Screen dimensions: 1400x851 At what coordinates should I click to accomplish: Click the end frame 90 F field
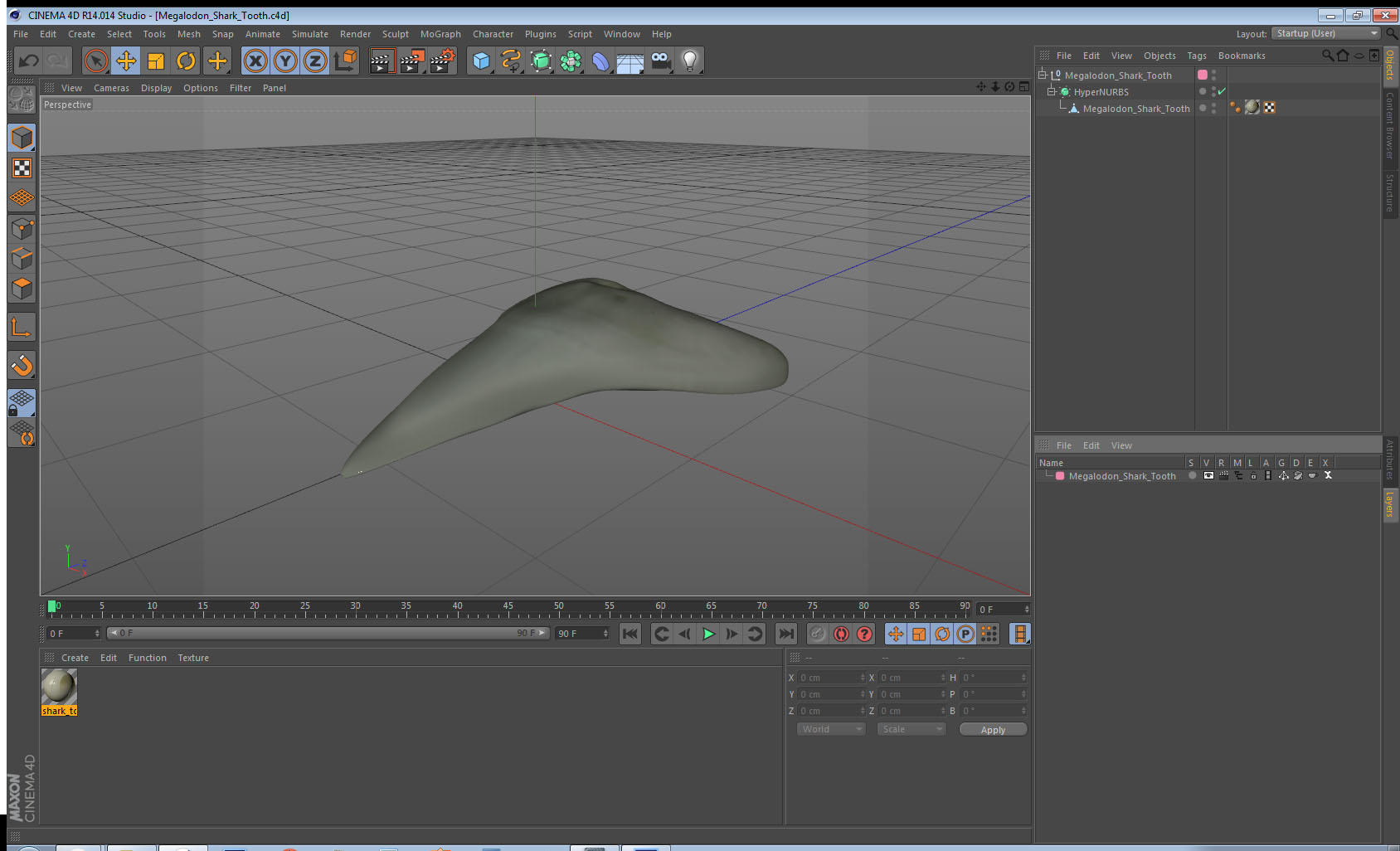pyautogui.click(x=582, y=633)
